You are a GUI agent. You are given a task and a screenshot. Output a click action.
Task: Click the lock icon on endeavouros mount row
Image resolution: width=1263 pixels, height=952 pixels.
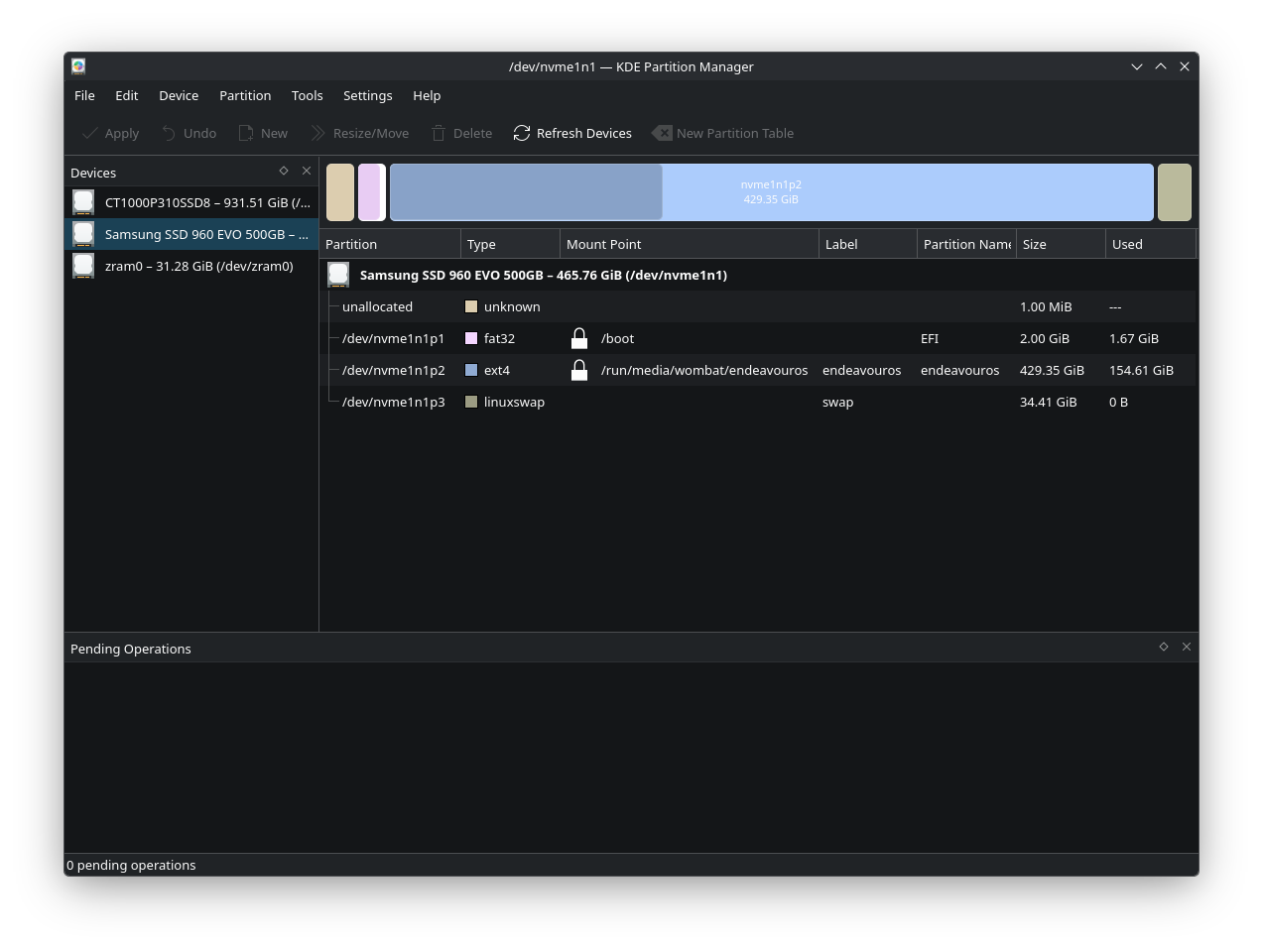[579, 371]
